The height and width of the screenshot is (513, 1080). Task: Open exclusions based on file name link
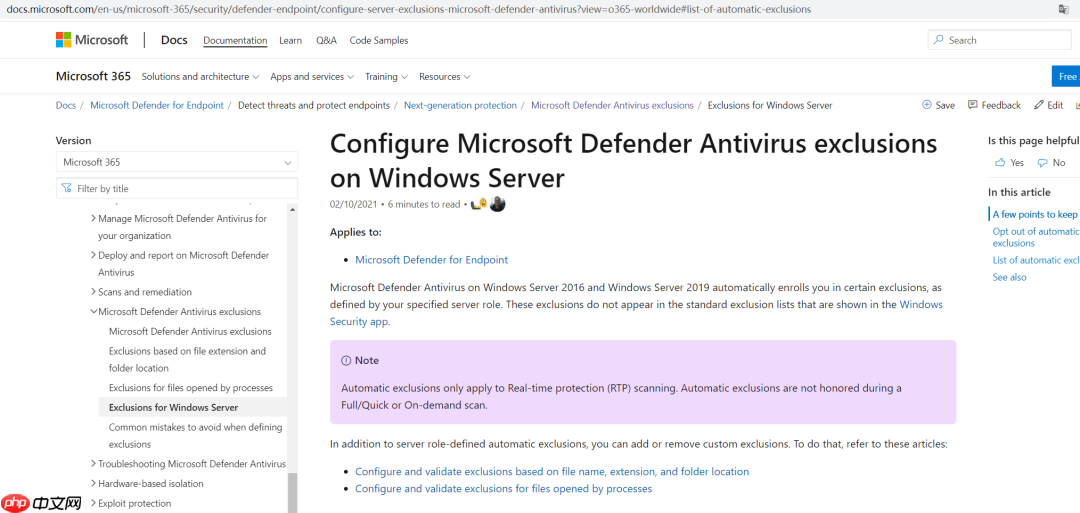pos(552,472)
